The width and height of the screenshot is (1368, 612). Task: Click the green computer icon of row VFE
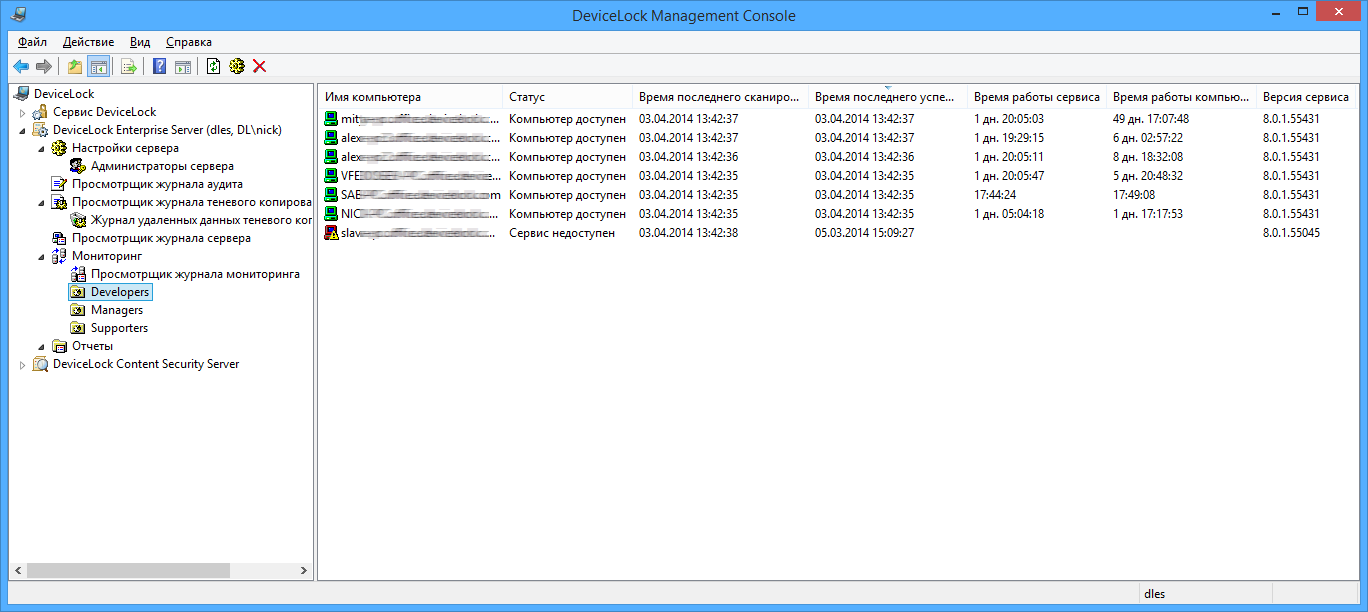point(331,176)
